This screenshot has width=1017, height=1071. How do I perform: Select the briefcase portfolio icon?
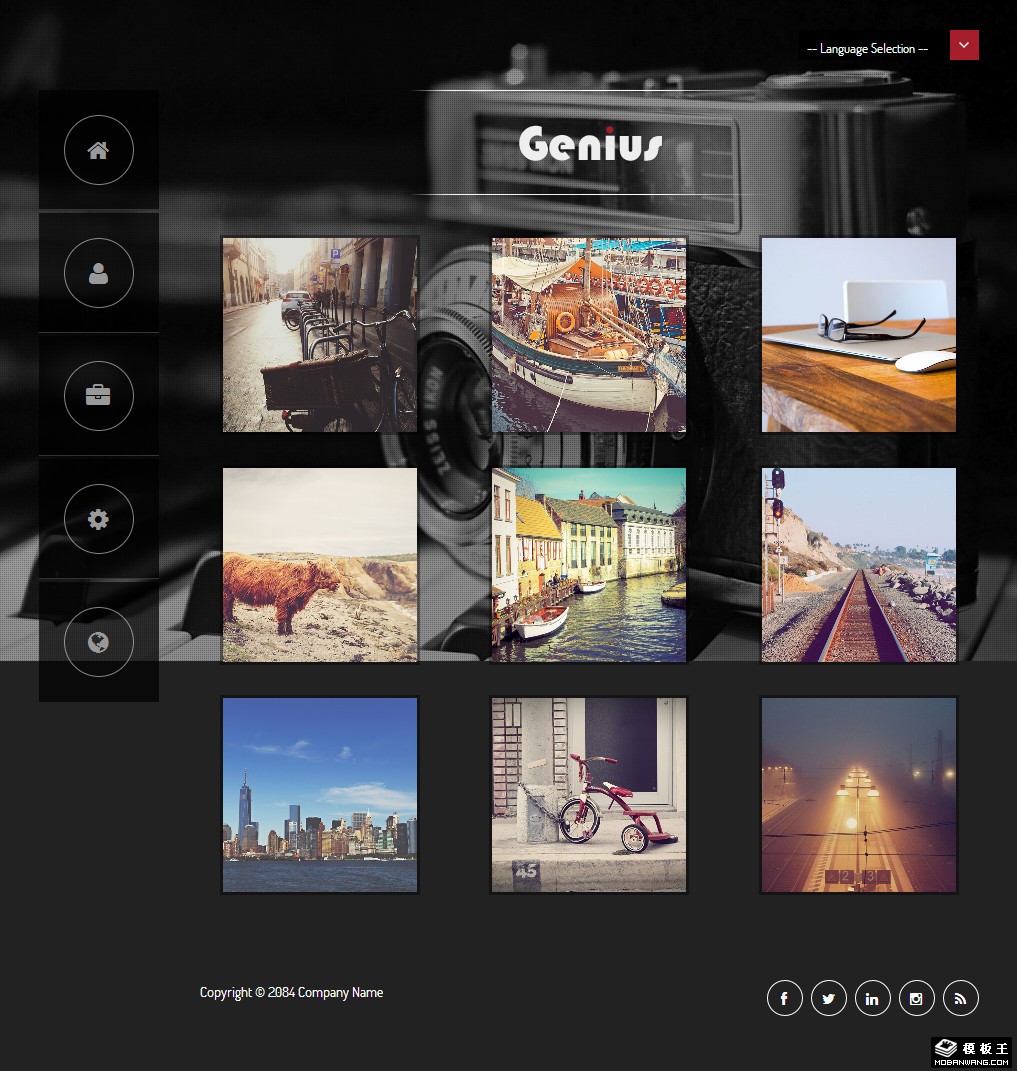click(98, 396)
